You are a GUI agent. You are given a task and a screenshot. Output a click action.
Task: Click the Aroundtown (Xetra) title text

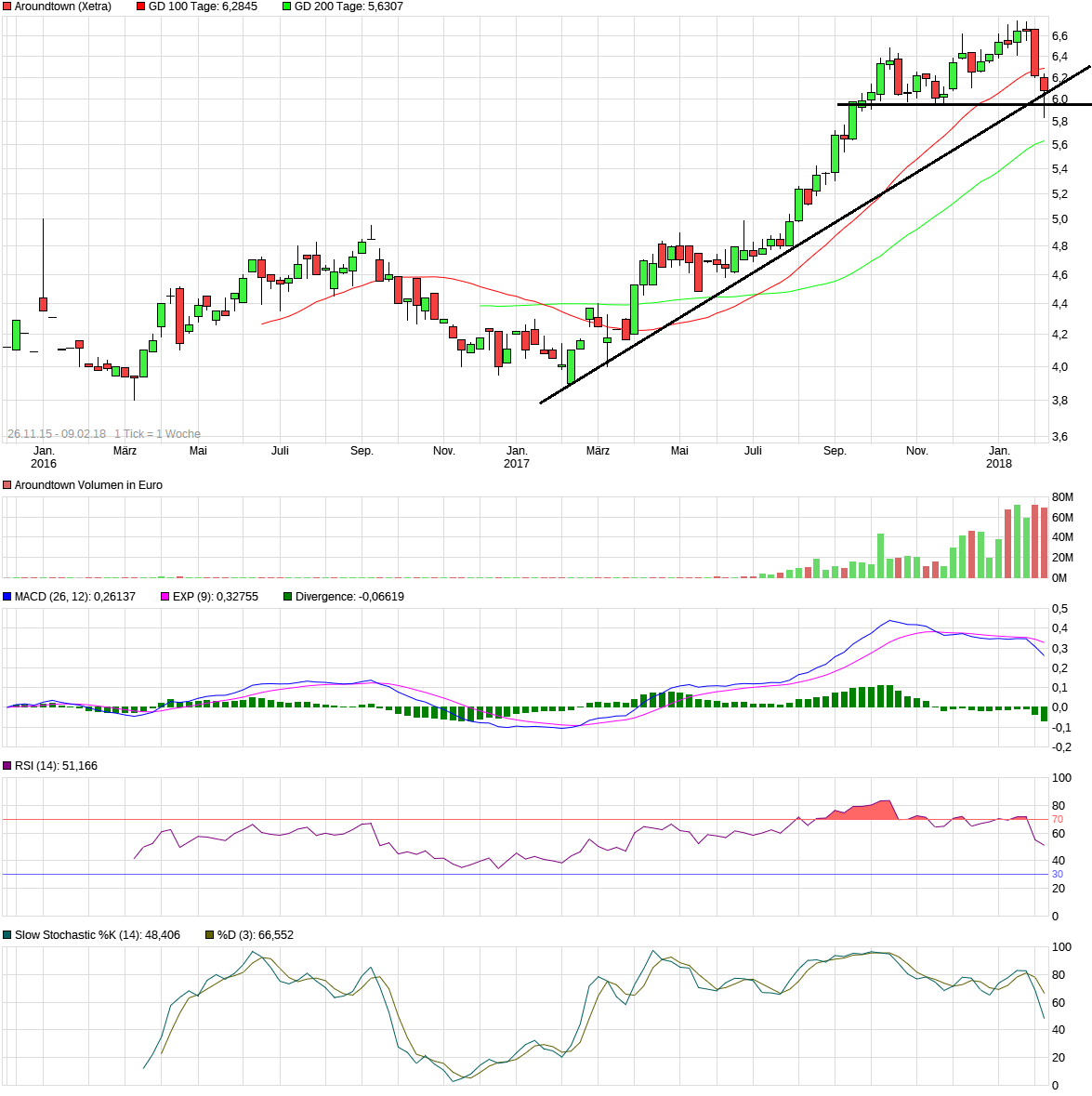tap(62, 7)
